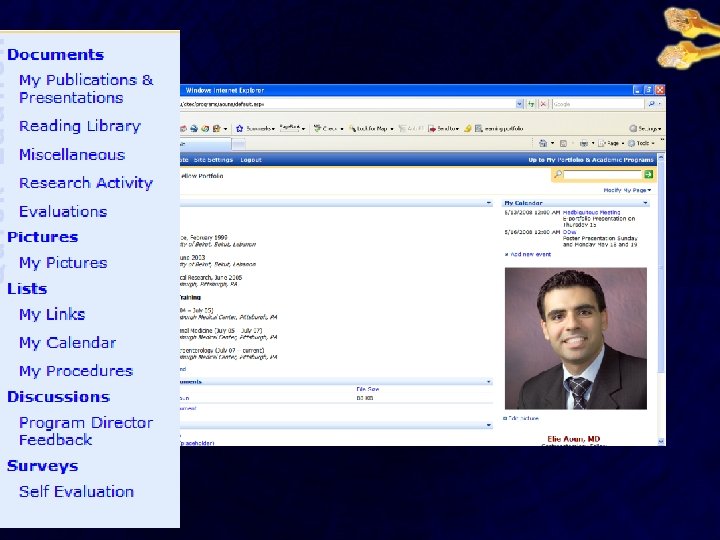Screen dimensions: 720x540
Task: Open the Medbiquitous Meeting calendar event
Action: pyautogui.click(x=591, y=213)
